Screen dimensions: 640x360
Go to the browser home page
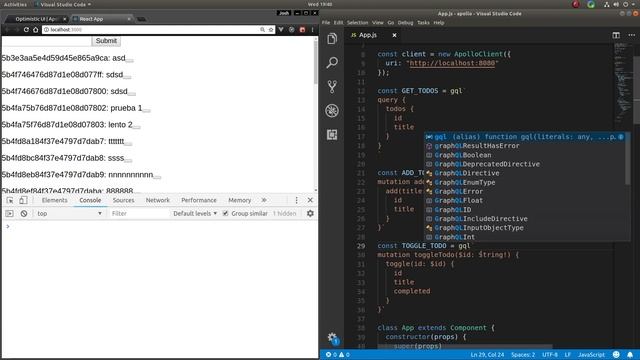tap(36, 30)
